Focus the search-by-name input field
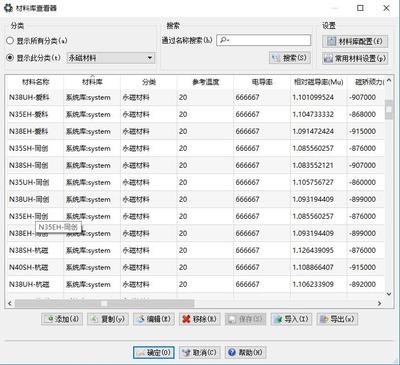 [264, 40]
